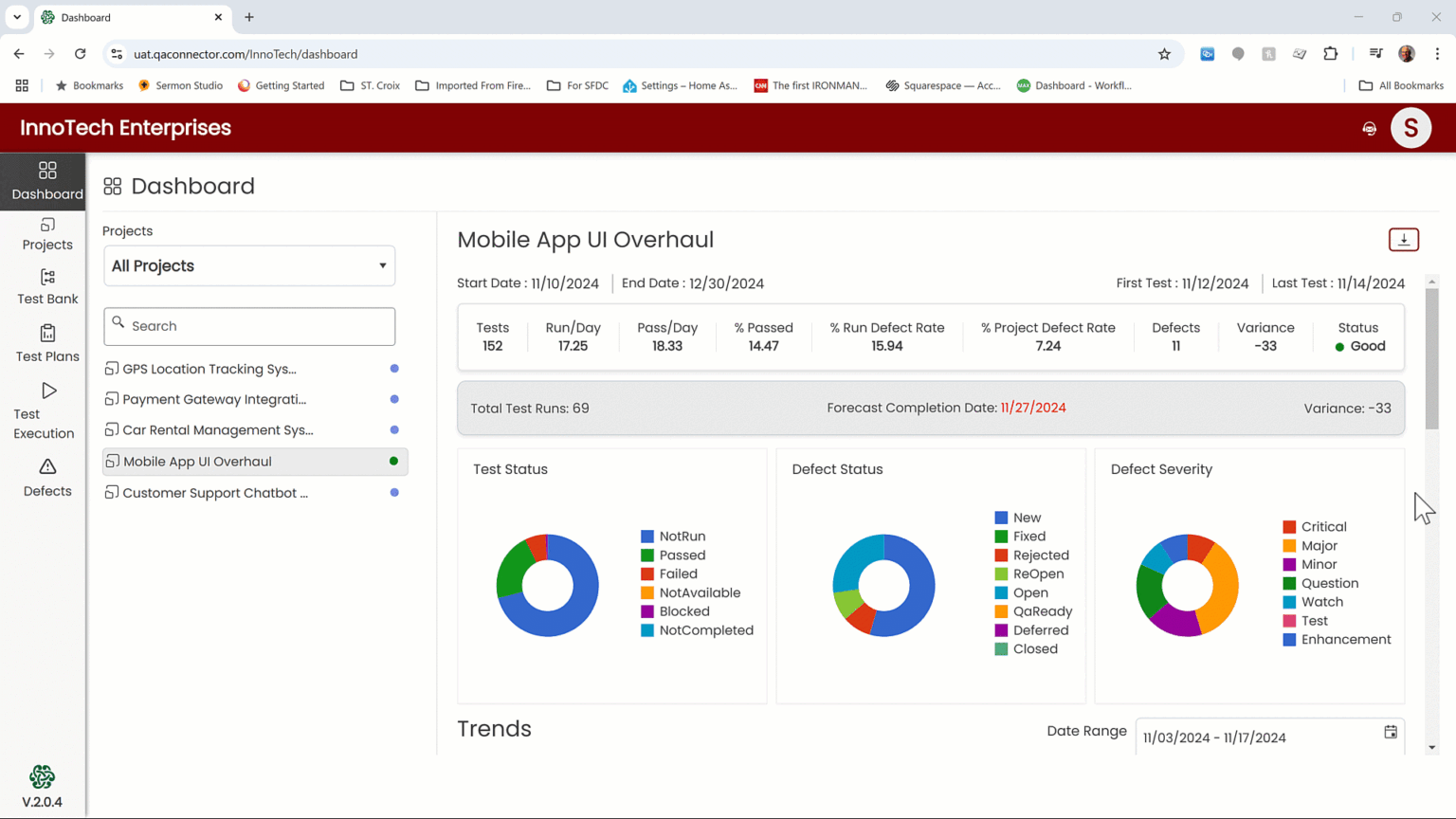Click the support headset icon in header
Image resolution: width=1456 pixels, height=819 pixels.
1370,128
